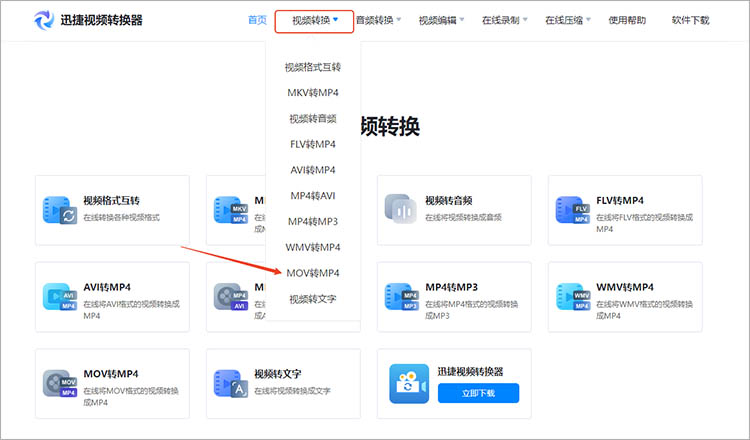Click the 迅捷视频转换器 download card title
Viewport: 750px width, 440px height.
[x=470, y=372]
